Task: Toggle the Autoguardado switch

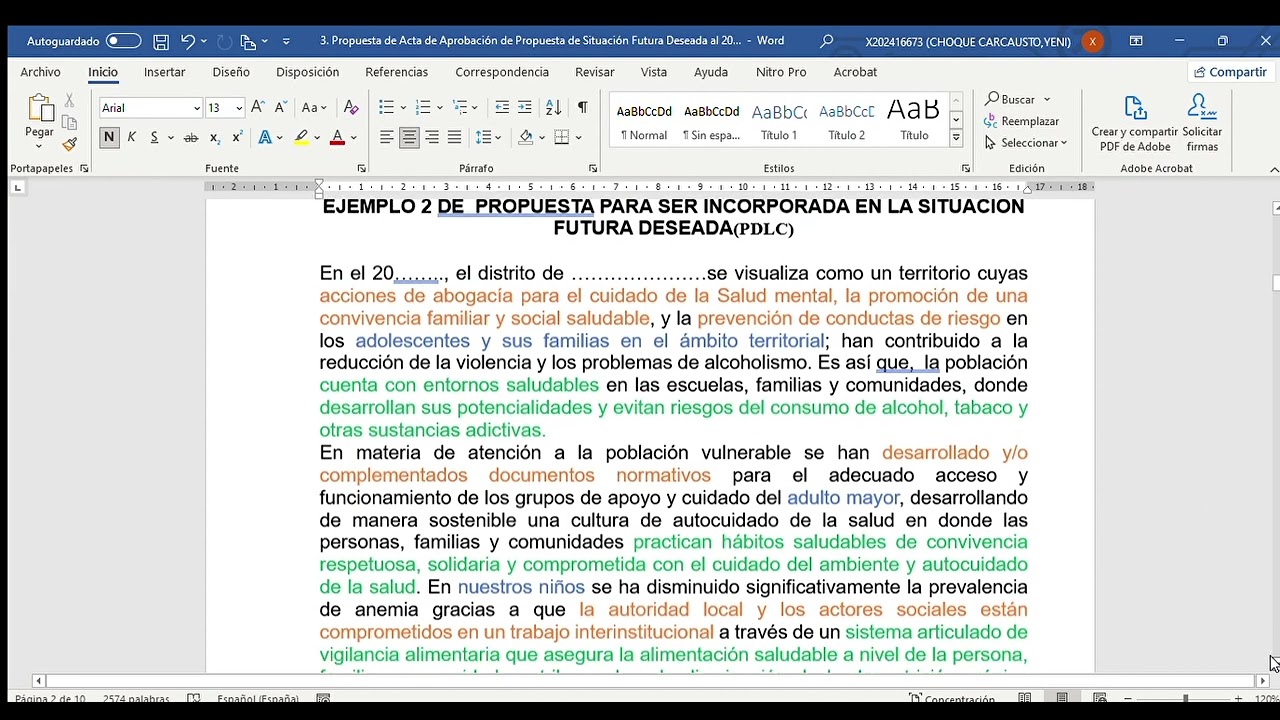Action: 124,41
